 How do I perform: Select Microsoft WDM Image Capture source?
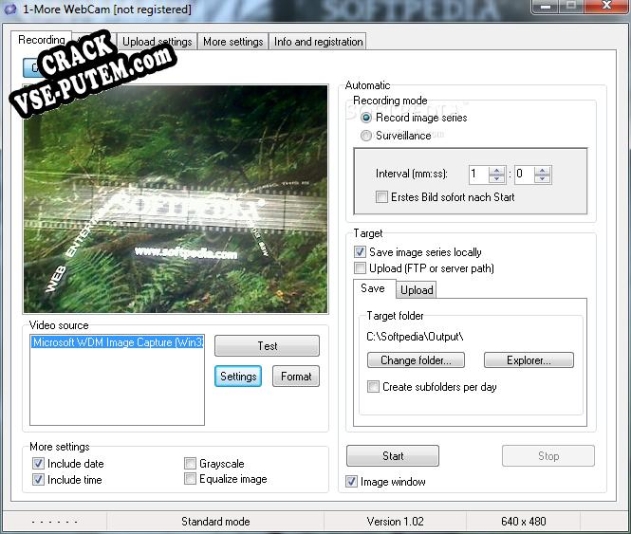117,342
